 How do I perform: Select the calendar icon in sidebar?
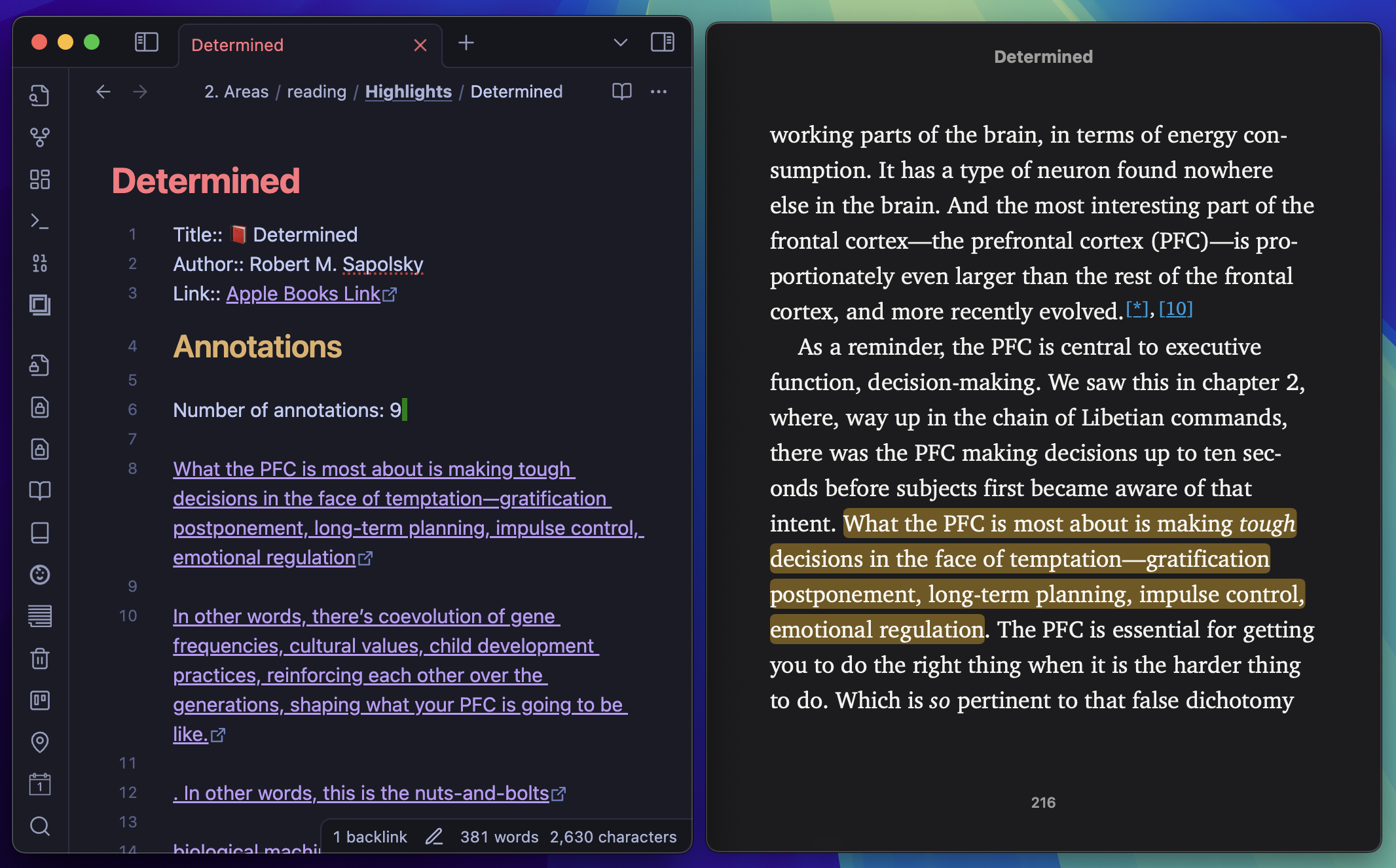pos(40,783)
